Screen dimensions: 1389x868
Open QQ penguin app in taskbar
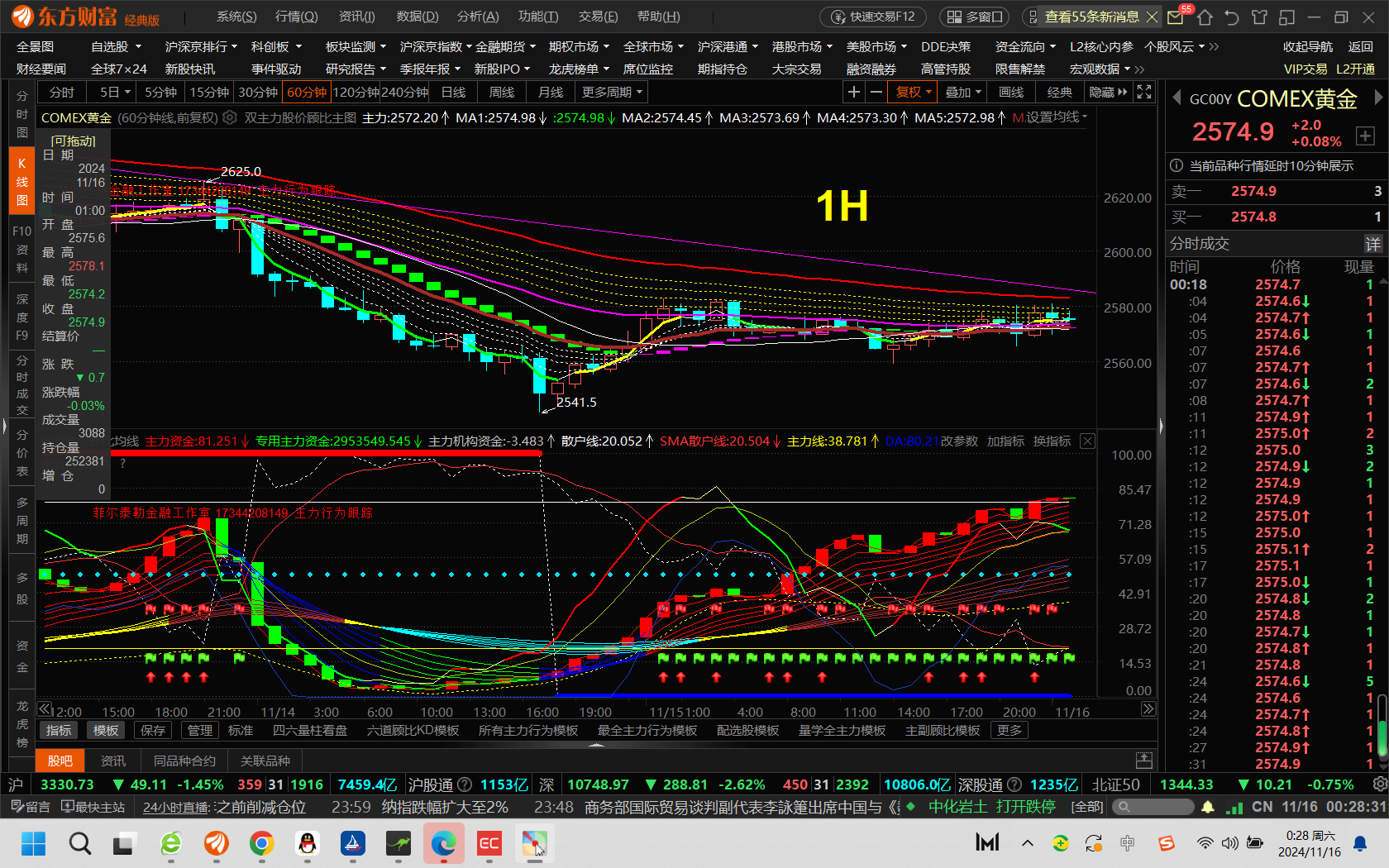[x=307, y=843]
